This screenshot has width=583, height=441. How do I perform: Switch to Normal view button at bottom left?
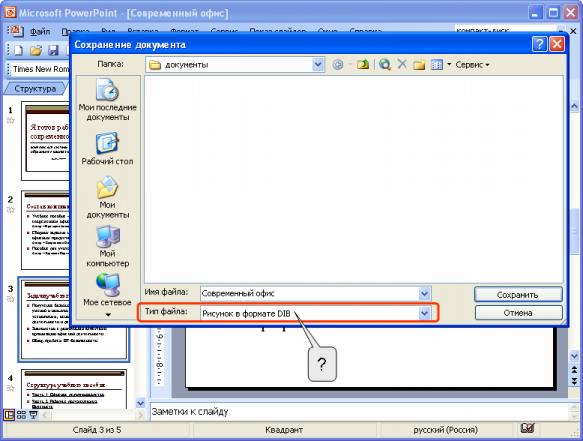coord(9,415)
